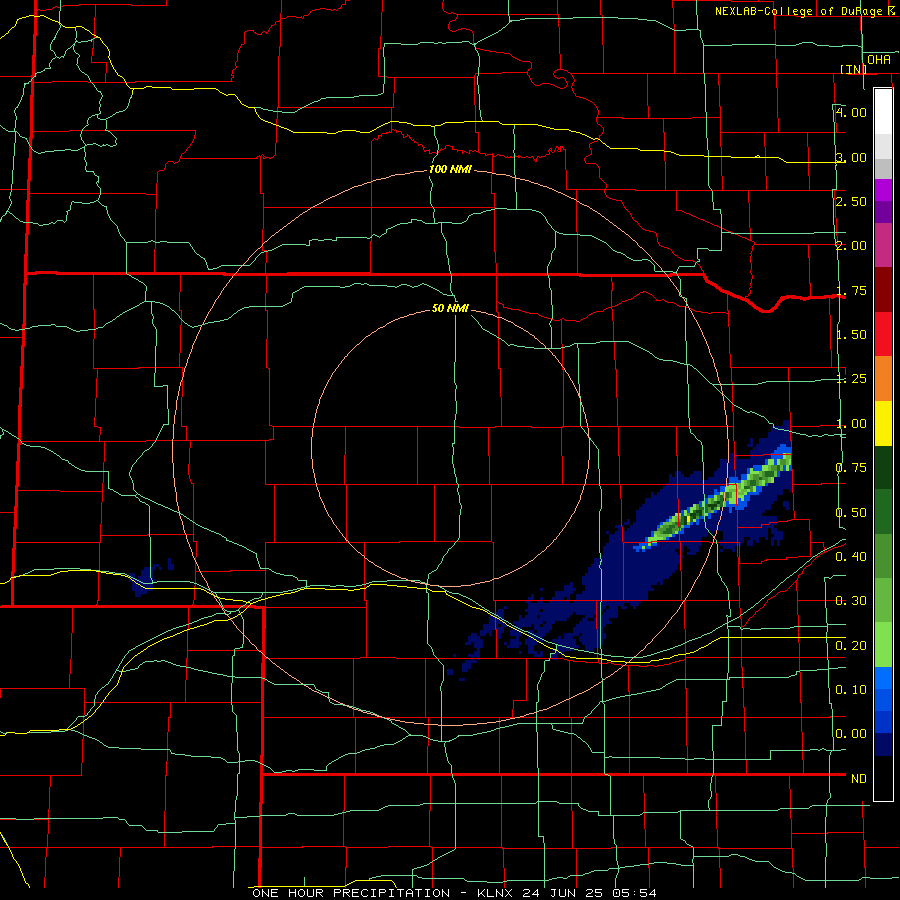Click the 'ONE HOUR PRECIPITATION' title text
This screenshot has height=900, width=900.
pyautogui.click(x=351, y=893)
